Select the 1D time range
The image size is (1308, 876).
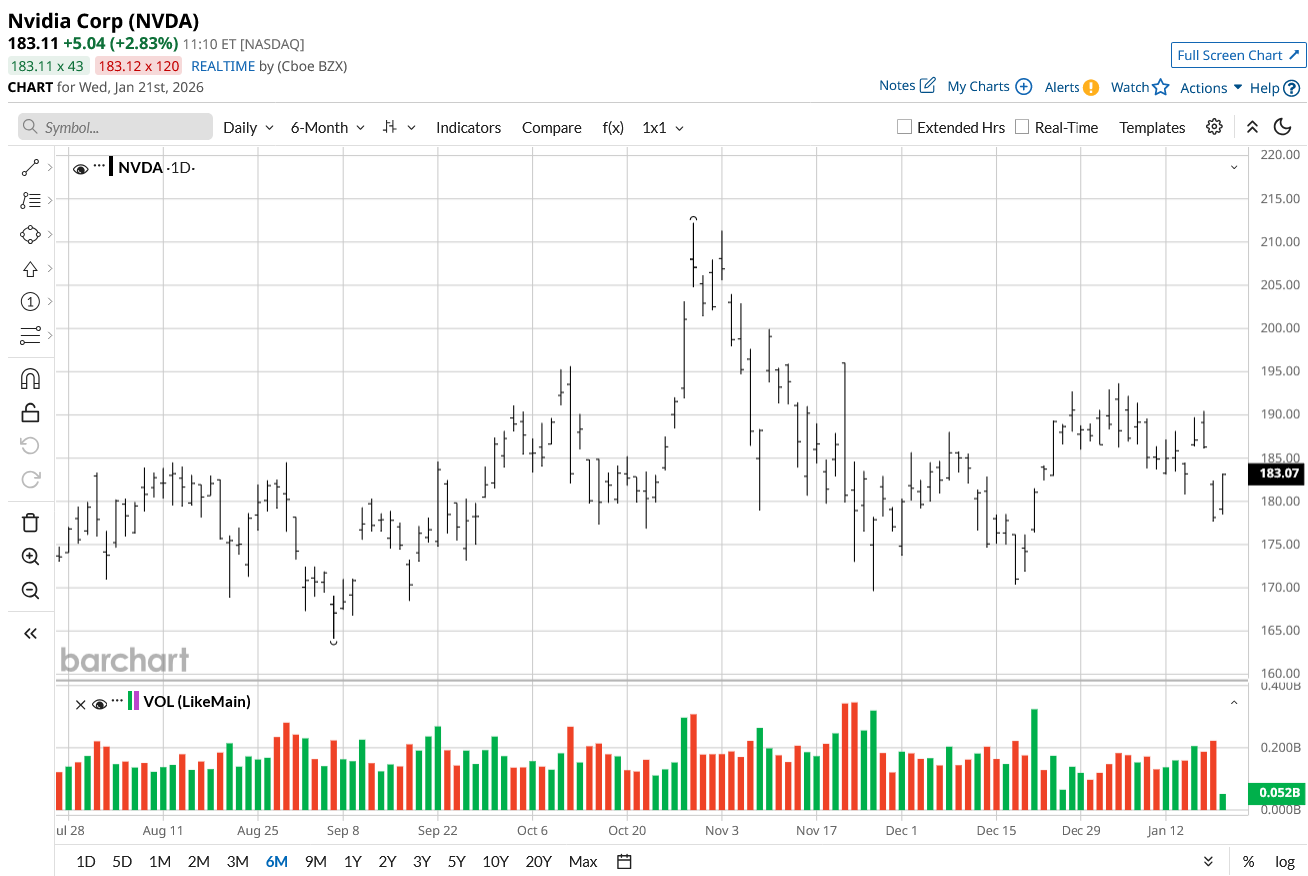86,862
